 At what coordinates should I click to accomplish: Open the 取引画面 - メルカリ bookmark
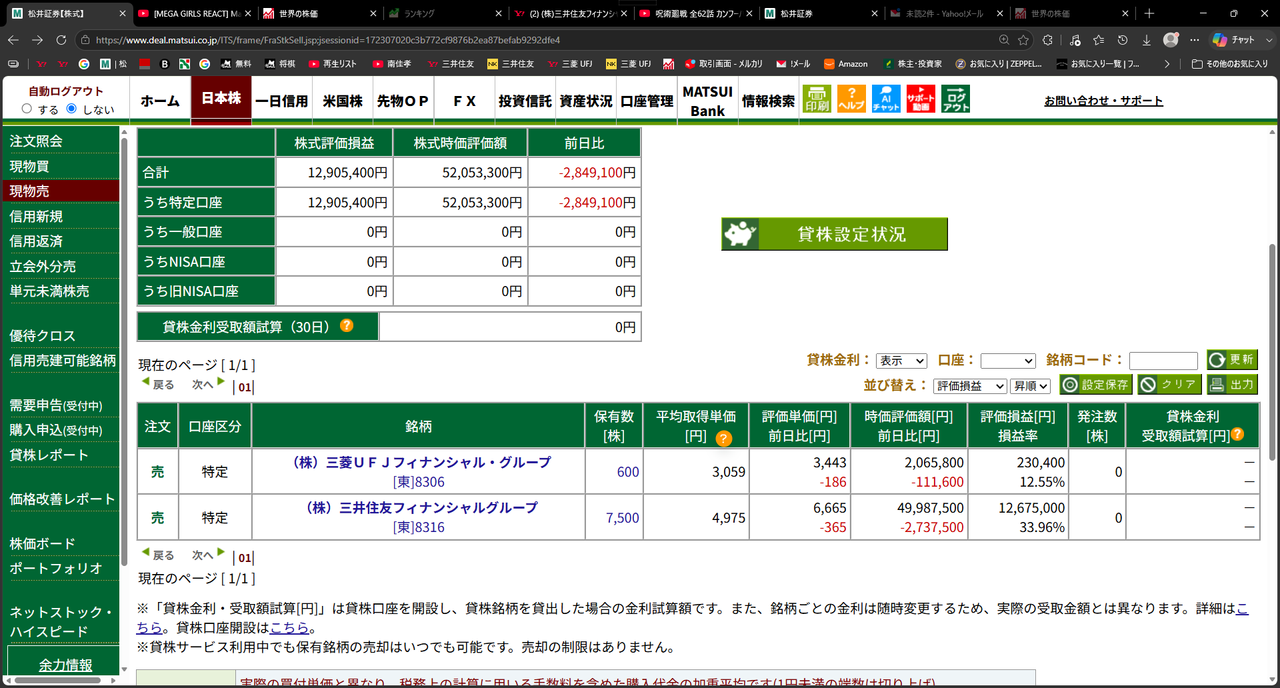[722, 64]
